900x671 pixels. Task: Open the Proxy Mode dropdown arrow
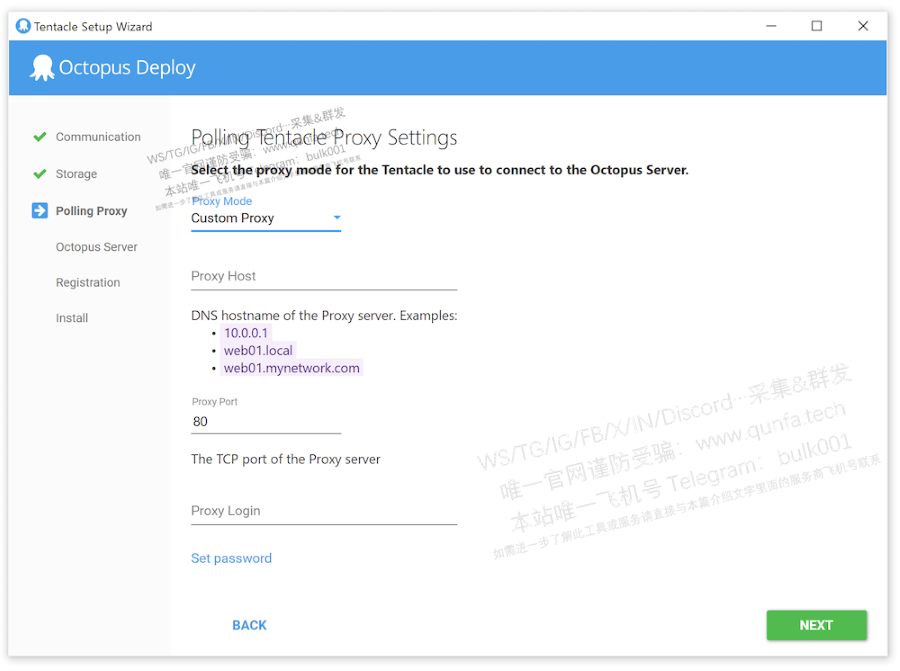coord(337,218)
